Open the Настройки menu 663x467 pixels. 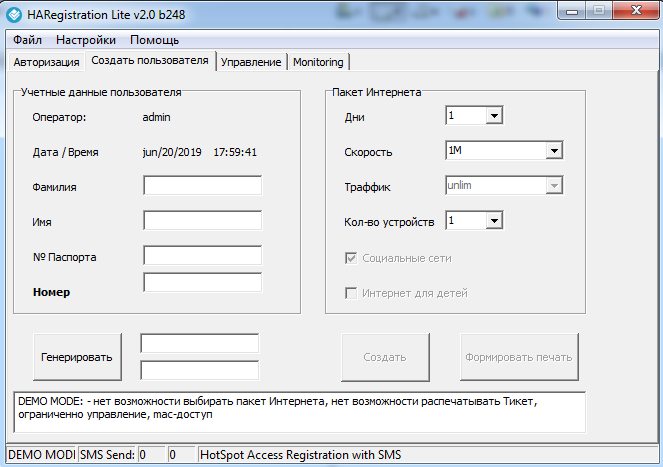[86, 40]
